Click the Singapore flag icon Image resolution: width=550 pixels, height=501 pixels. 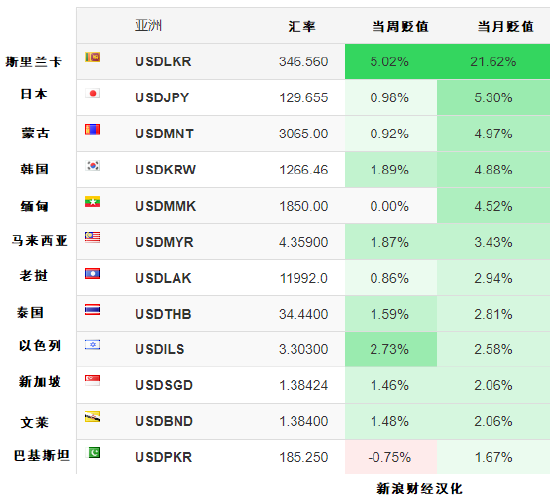point(93,381)
